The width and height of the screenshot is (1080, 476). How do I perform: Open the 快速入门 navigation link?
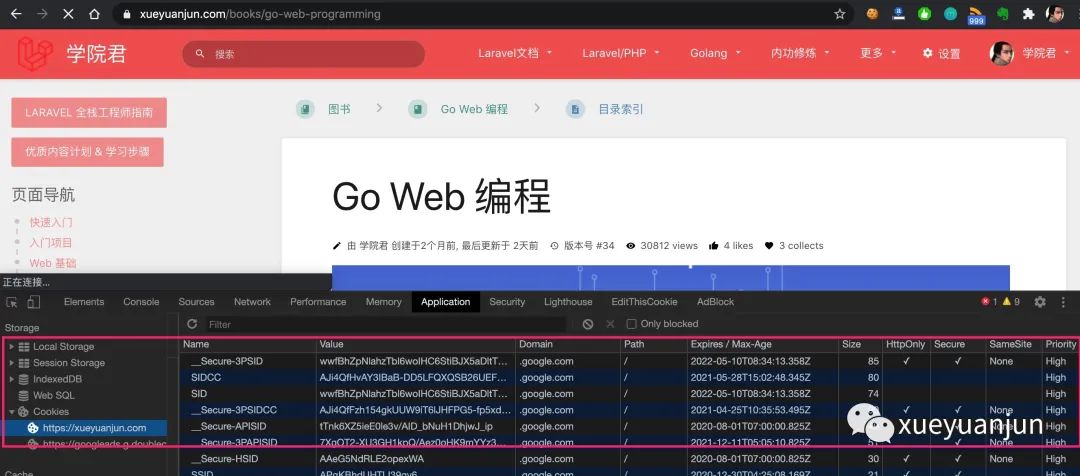click(x=51, y=222)
